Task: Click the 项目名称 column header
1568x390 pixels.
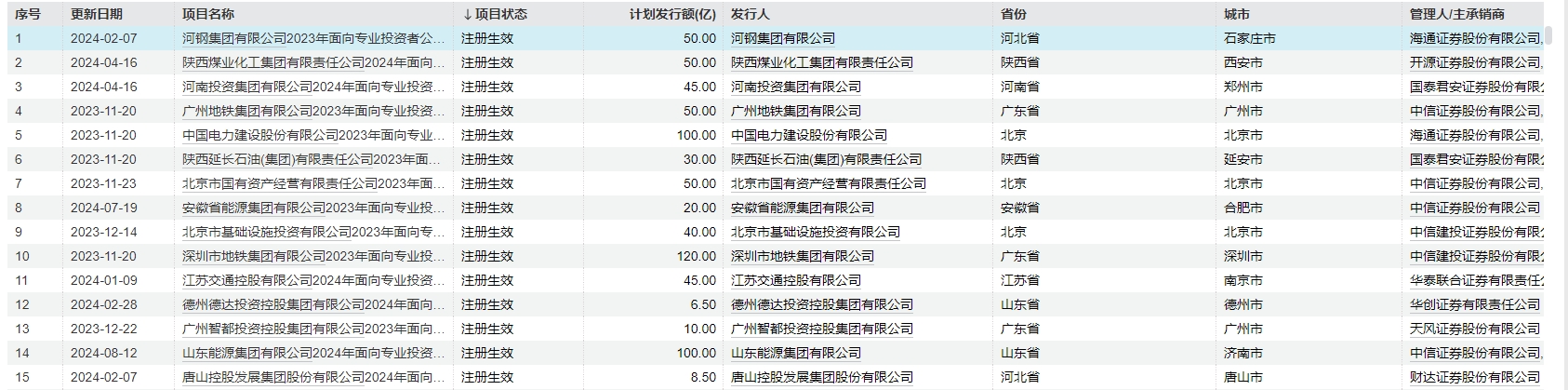Action: [208, 15]
